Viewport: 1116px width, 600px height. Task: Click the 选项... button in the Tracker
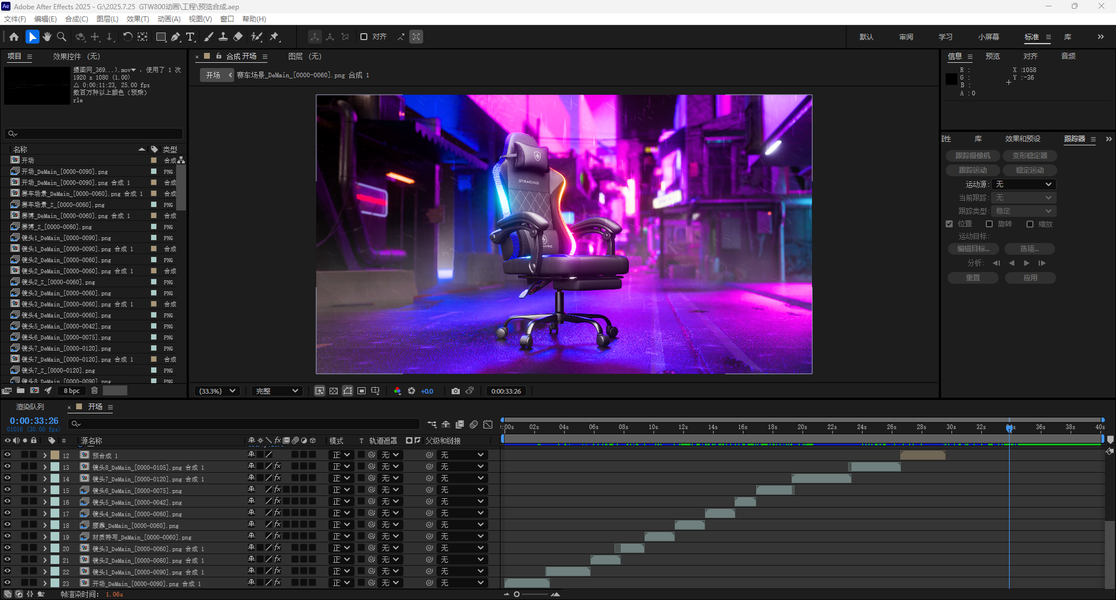pyautogui.click(x=1029, y=248)
